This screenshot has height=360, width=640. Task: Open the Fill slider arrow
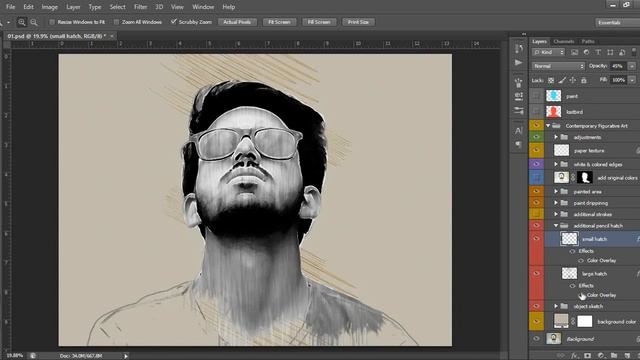click(x=632, y=80)
